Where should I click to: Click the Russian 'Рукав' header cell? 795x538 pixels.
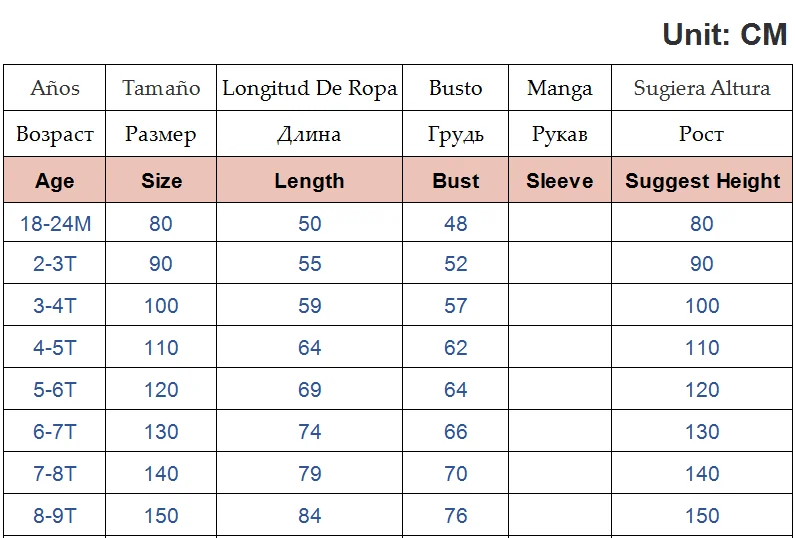pos(560,134)
